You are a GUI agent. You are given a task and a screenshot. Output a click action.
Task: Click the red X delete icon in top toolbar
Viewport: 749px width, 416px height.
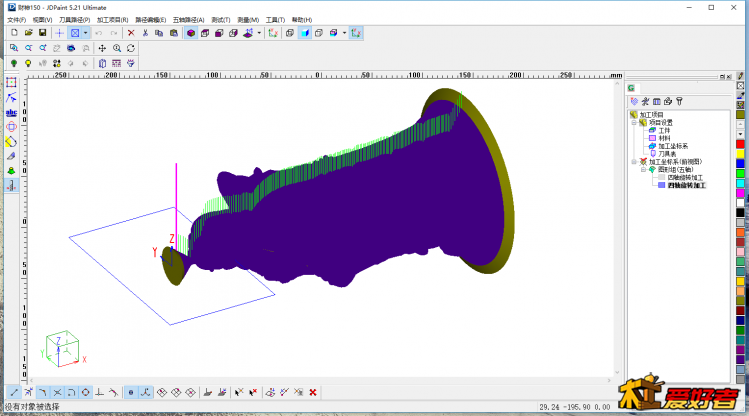click(x=131, y=33)
